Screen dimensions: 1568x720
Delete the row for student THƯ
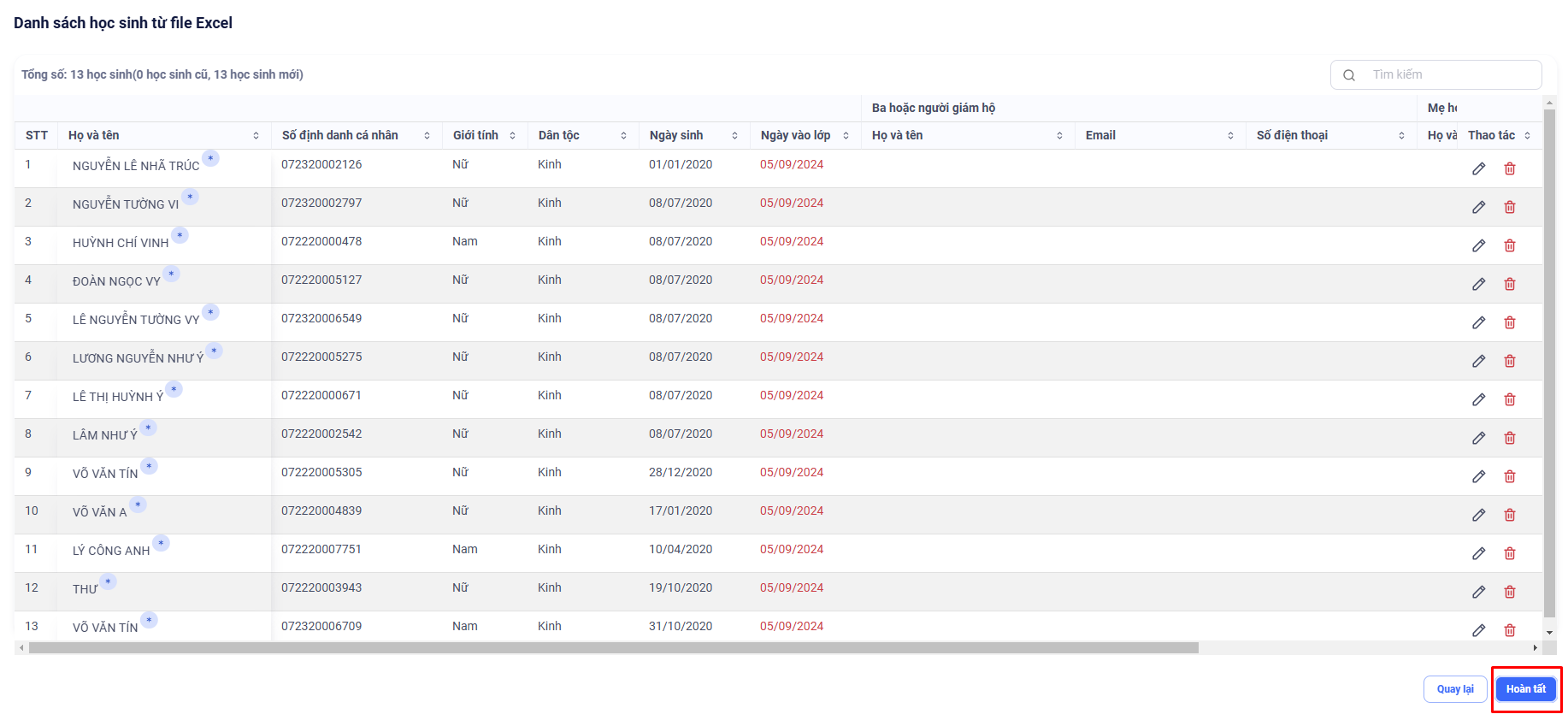click(1510, 593)
